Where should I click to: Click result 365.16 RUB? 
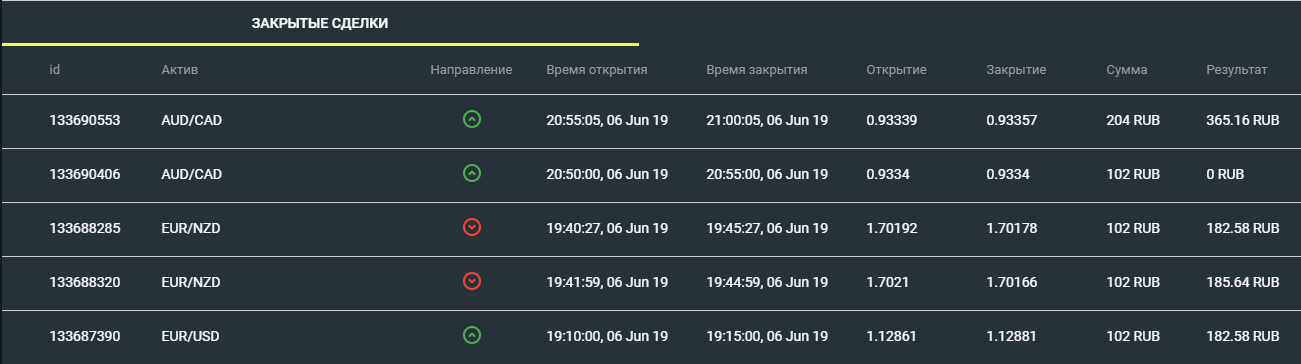[x=1243, y=120]
